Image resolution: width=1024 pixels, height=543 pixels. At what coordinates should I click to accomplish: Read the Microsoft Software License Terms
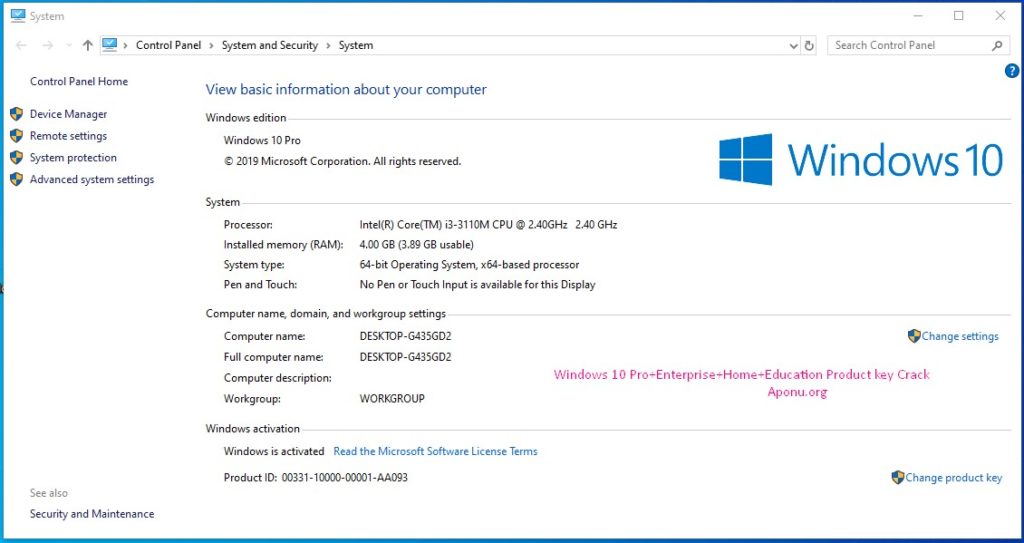(x=436, y=452)
